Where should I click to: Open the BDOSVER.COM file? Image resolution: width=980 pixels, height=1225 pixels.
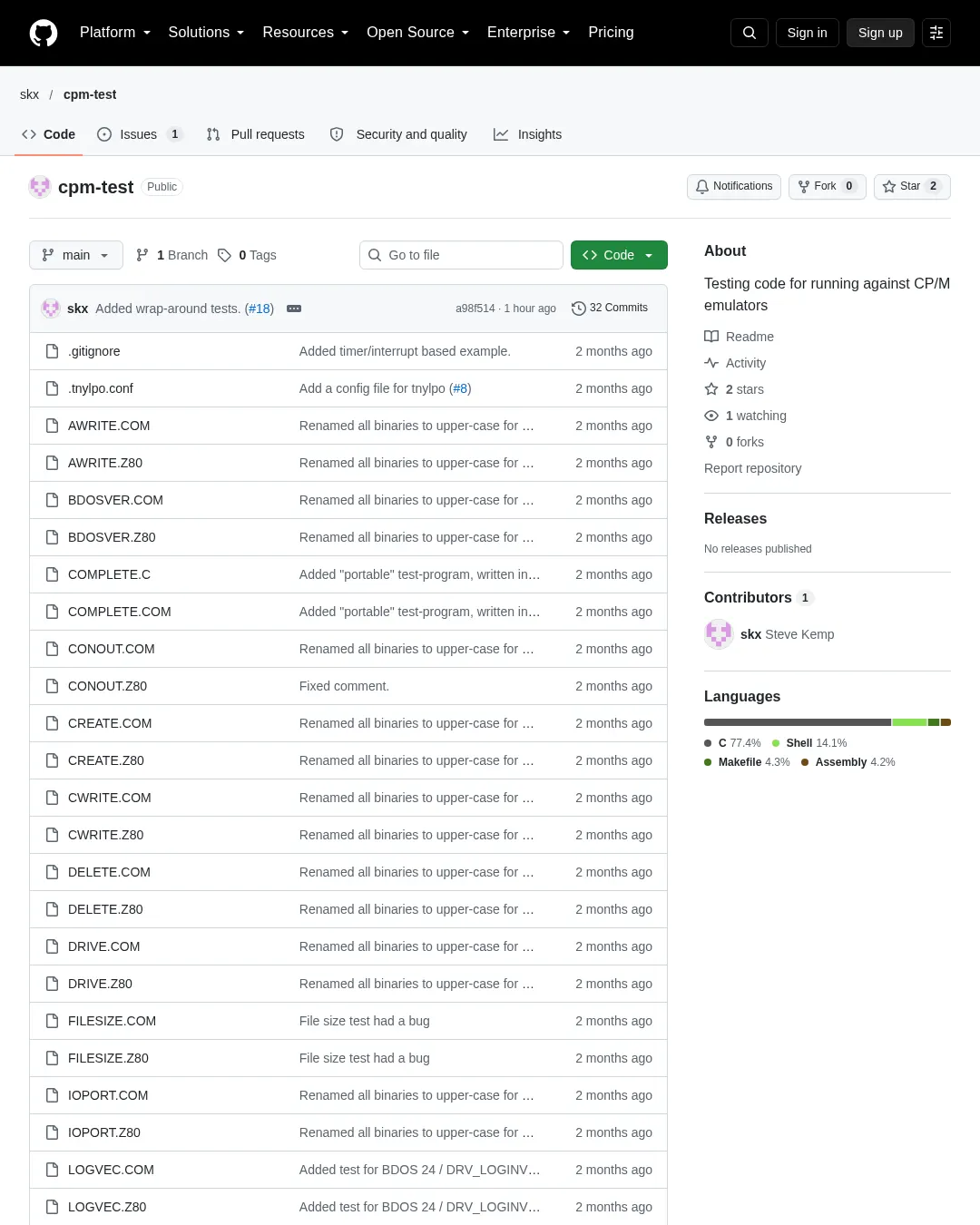point(115,500)
